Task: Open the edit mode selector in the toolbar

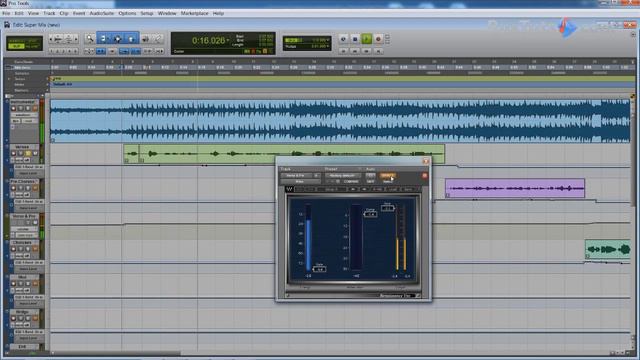Action: click(24, 43)
